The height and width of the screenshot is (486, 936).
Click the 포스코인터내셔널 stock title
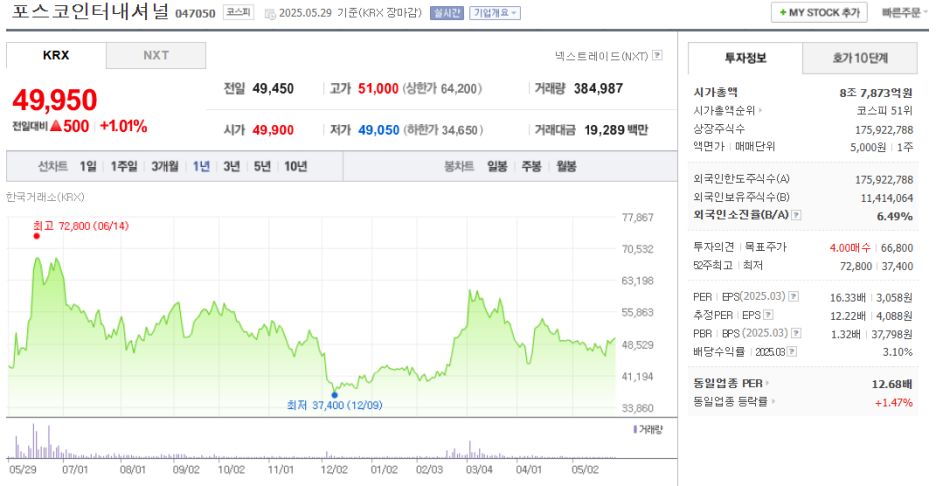coord(90,11)
